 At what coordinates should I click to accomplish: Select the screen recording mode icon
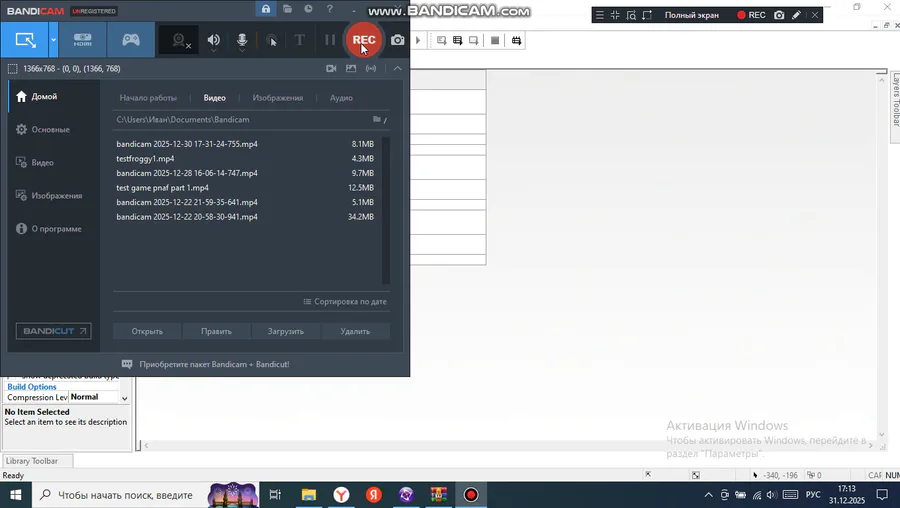25,40
